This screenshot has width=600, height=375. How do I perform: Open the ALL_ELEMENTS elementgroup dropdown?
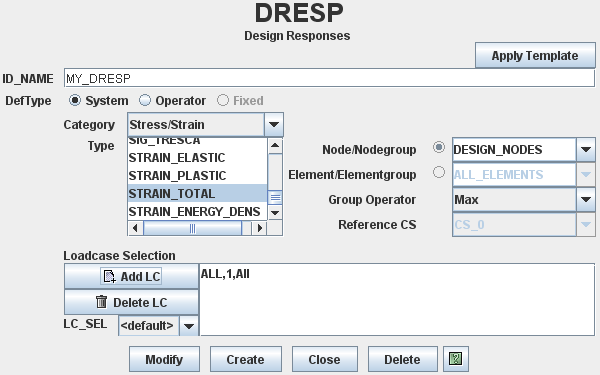(586, 174)
